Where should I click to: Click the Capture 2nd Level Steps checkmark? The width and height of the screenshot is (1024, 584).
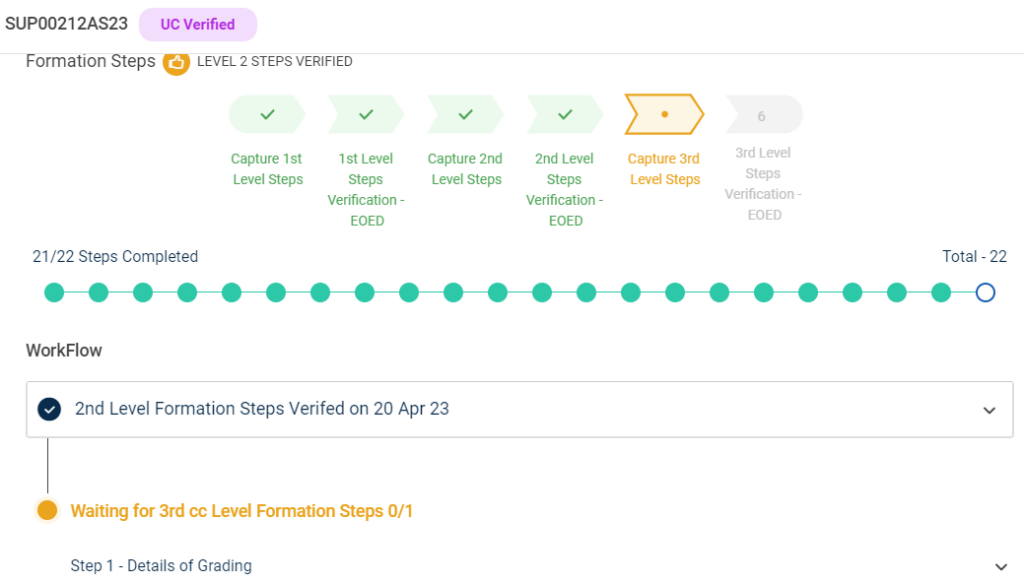[x=465, y=115]
